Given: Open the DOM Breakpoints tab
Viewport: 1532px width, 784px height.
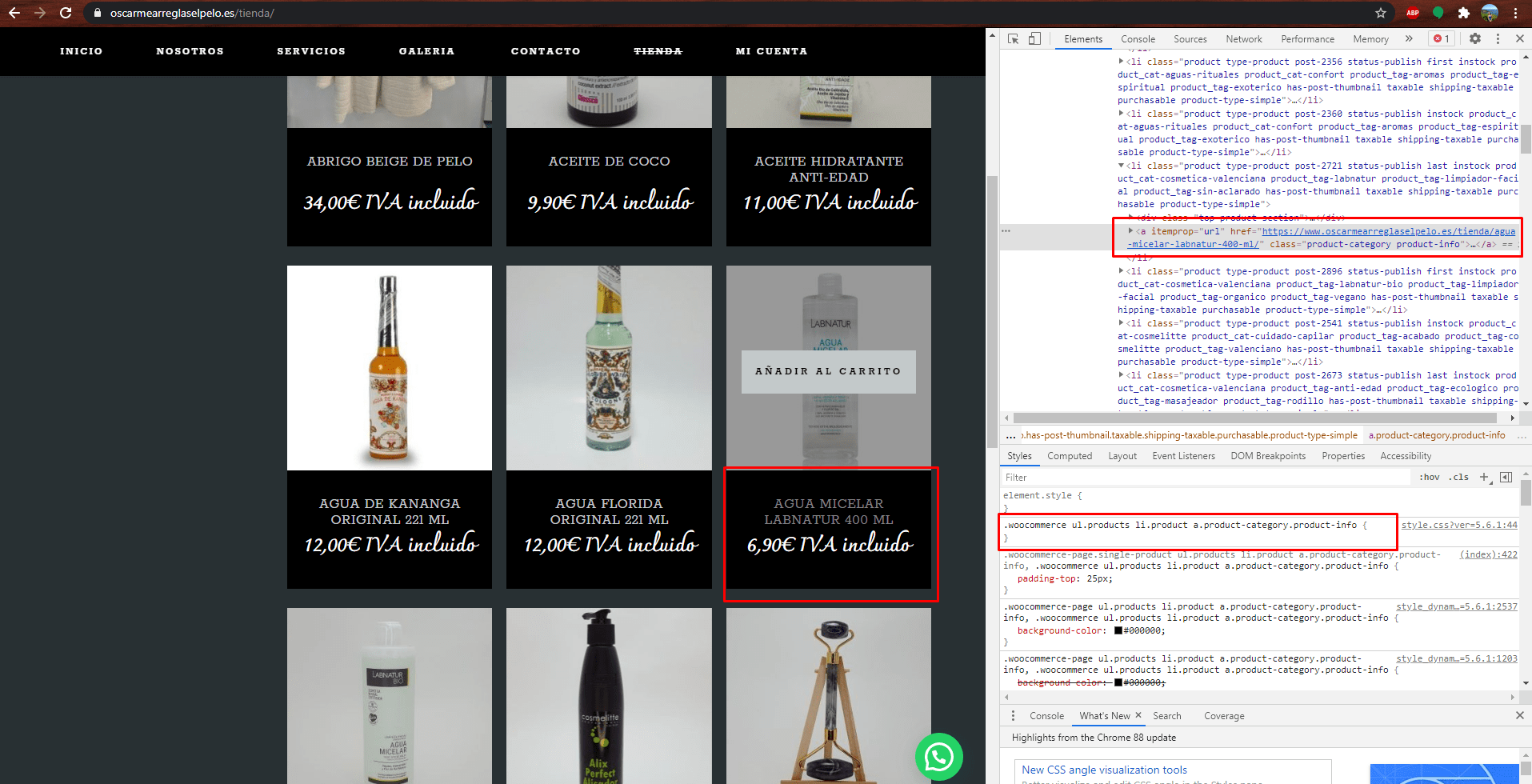Looking at the screenshot, I should point(1268,456).
